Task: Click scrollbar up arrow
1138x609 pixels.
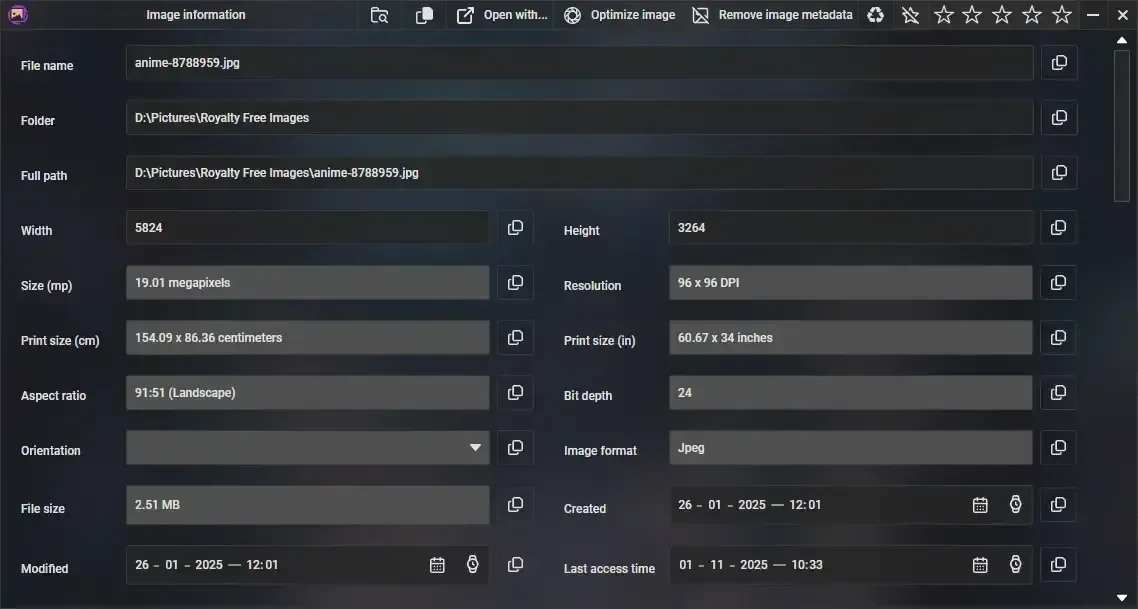Action: (1122, 40)
